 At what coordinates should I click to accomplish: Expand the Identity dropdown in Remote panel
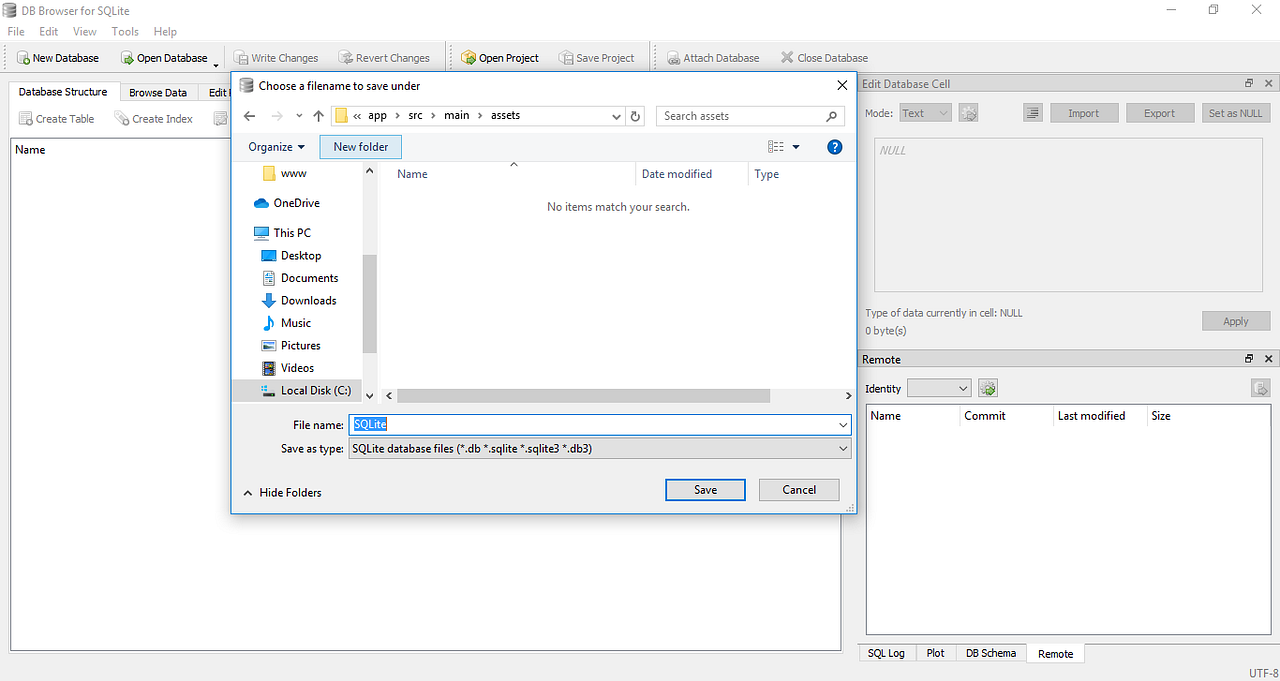pos(938,387)
